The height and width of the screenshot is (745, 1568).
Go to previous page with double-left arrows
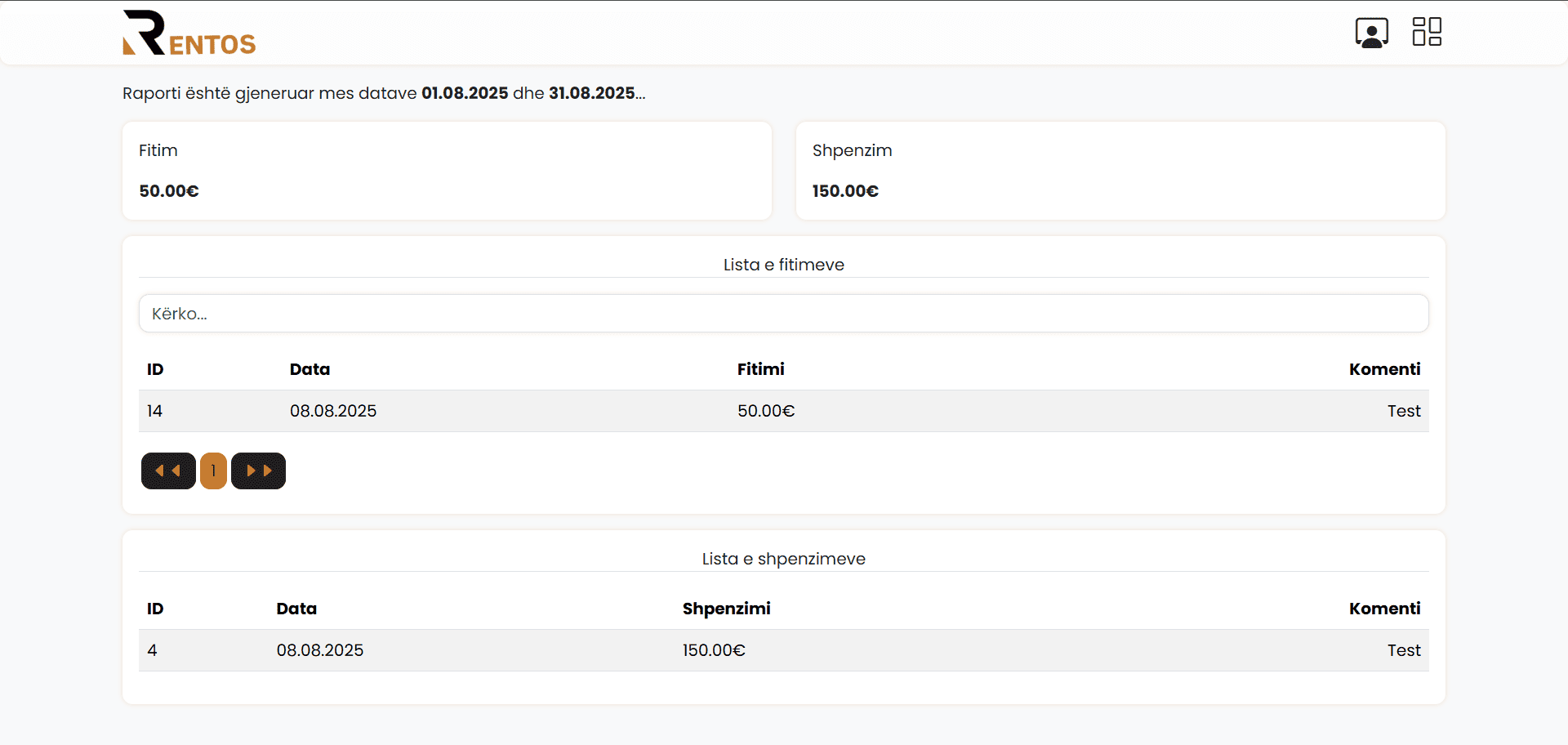pos(168,471)
